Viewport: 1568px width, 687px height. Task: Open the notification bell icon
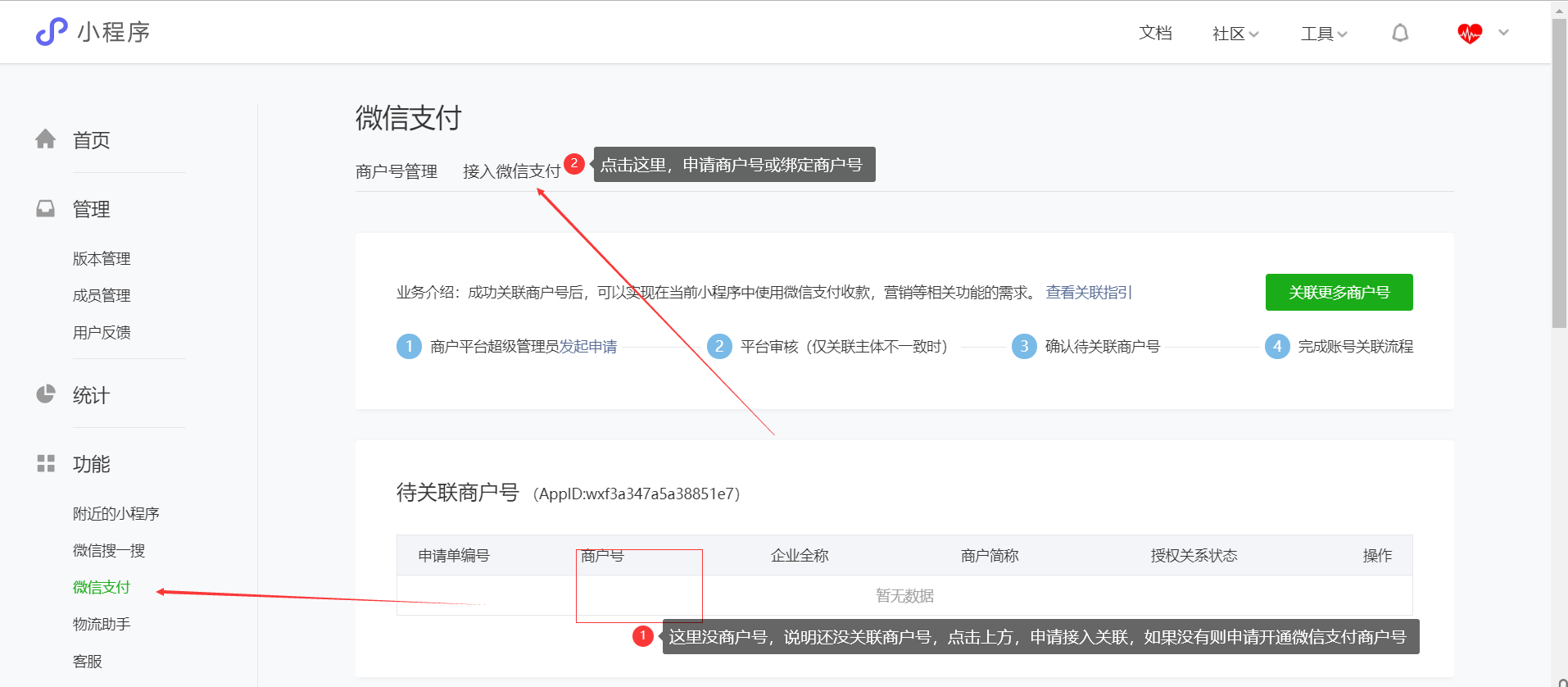[x=1400, y=33]
